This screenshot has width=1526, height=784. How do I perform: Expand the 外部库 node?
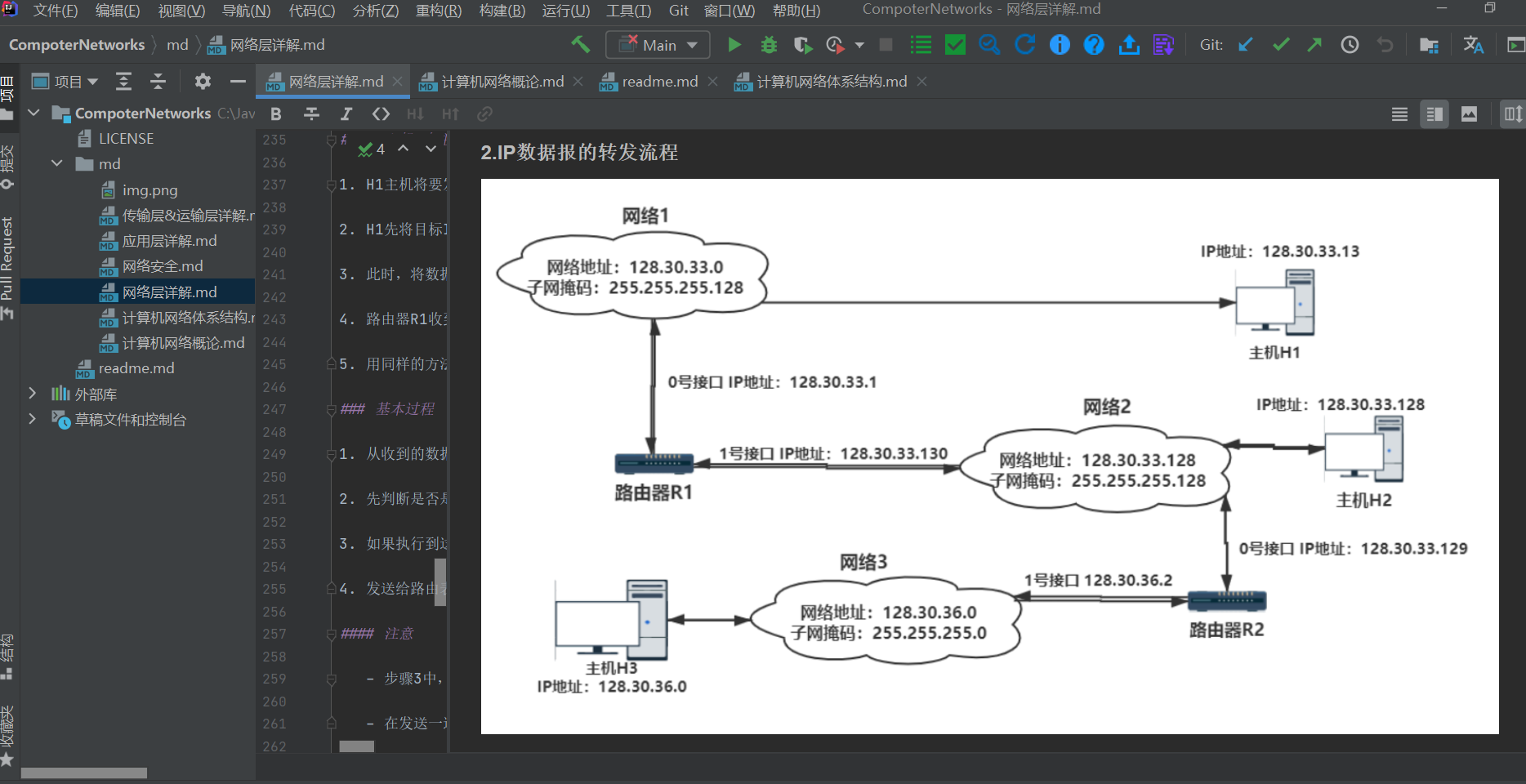point(32,394)
